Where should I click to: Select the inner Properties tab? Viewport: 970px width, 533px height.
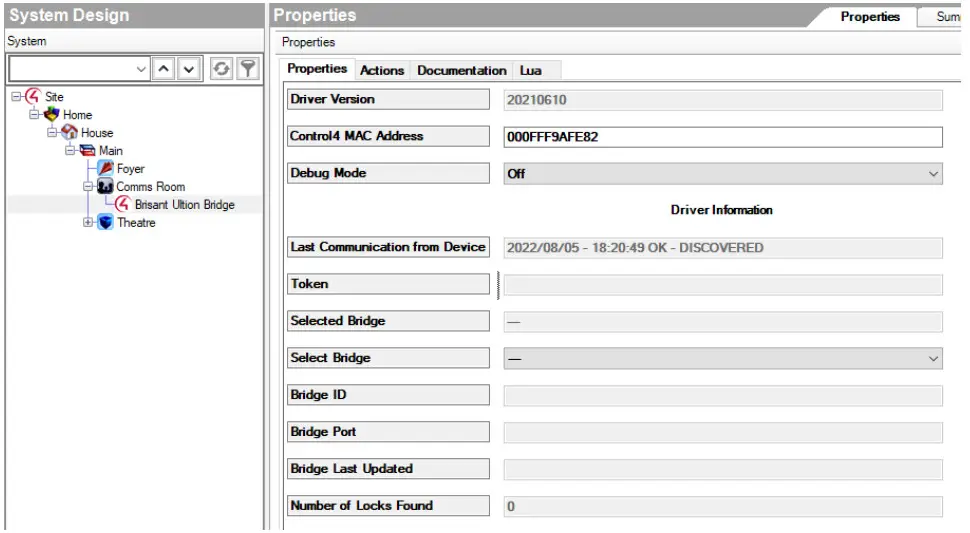tap(317, 69)
